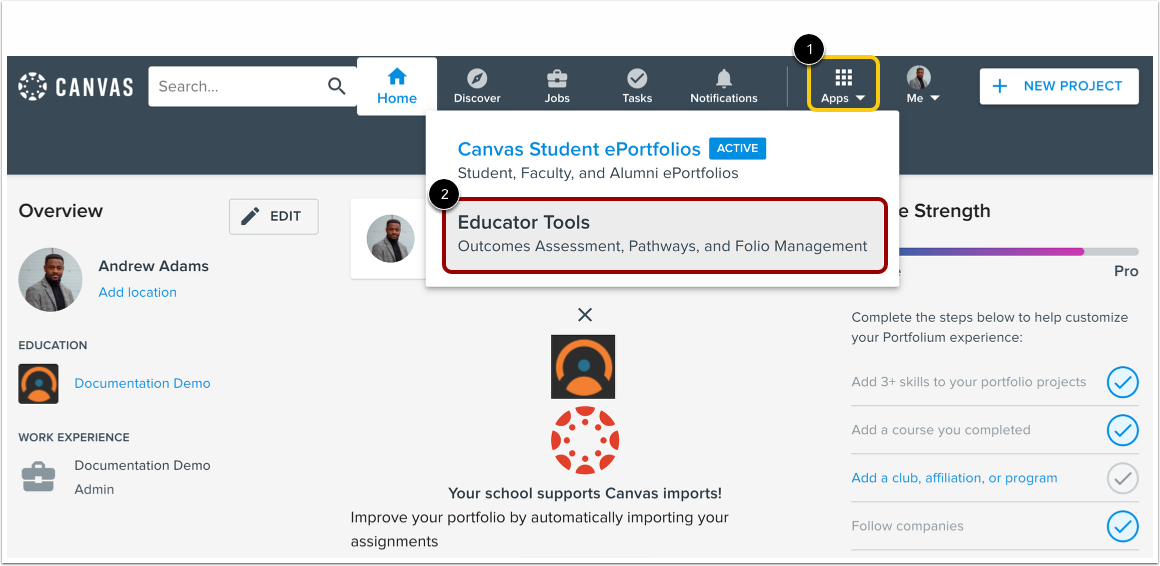
Task: Click the Canvas logo
Action: point(75,86)
